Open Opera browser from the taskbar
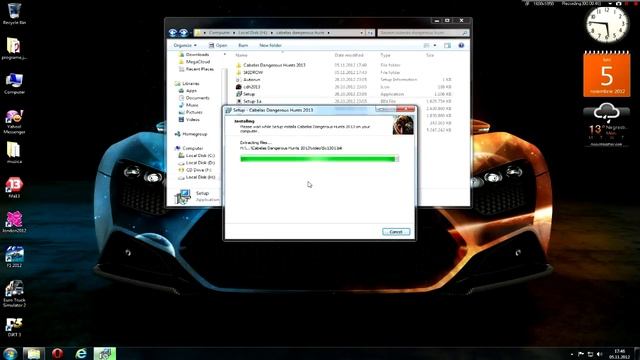The image size is (640, 360). click(57, 353)
